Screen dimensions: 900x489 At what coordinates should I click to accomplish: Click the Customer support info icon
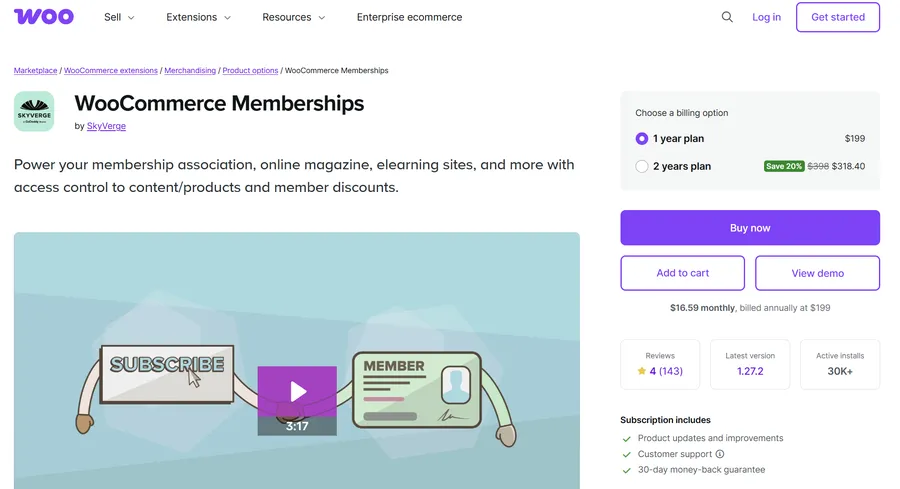[x=720, y=454]
